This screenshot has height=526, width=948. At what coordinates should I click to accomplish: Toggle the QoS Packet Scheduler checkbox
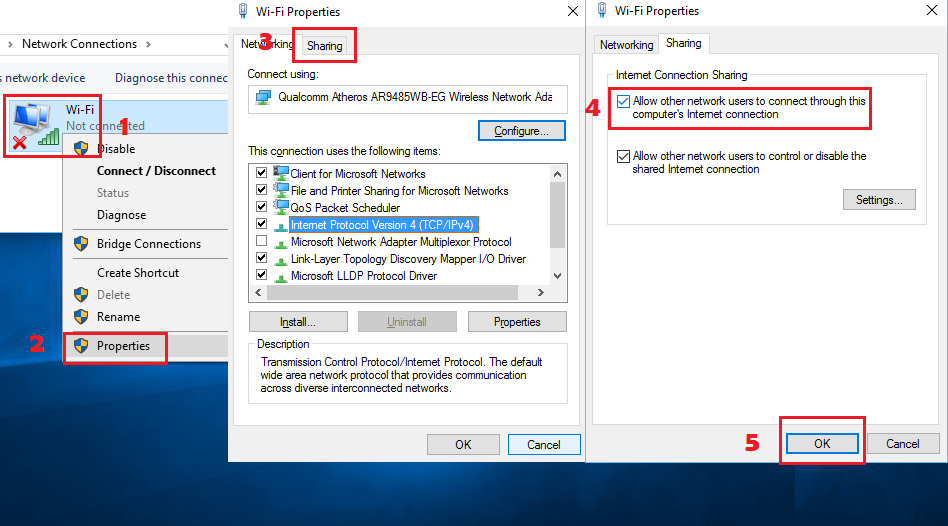pos(261,207)
